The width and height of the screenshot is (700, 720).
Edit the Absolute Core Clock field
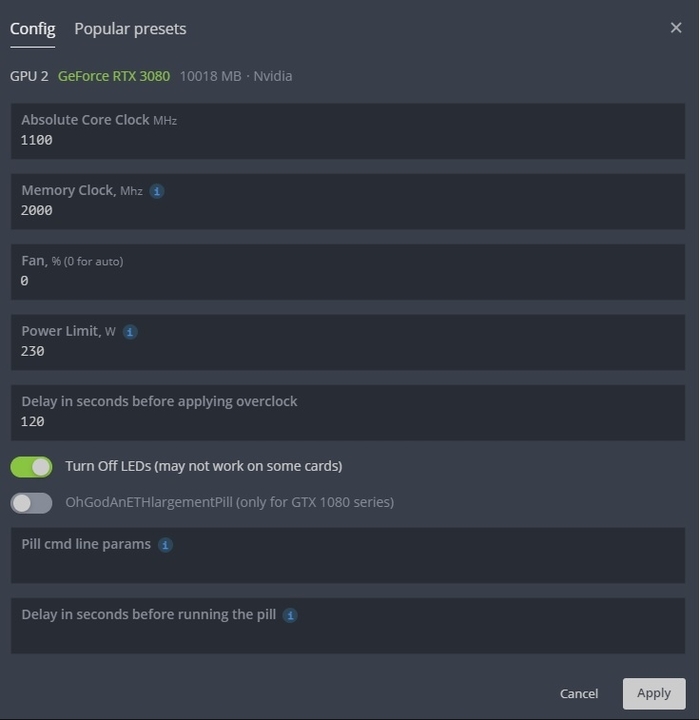[x=348, y=131]
